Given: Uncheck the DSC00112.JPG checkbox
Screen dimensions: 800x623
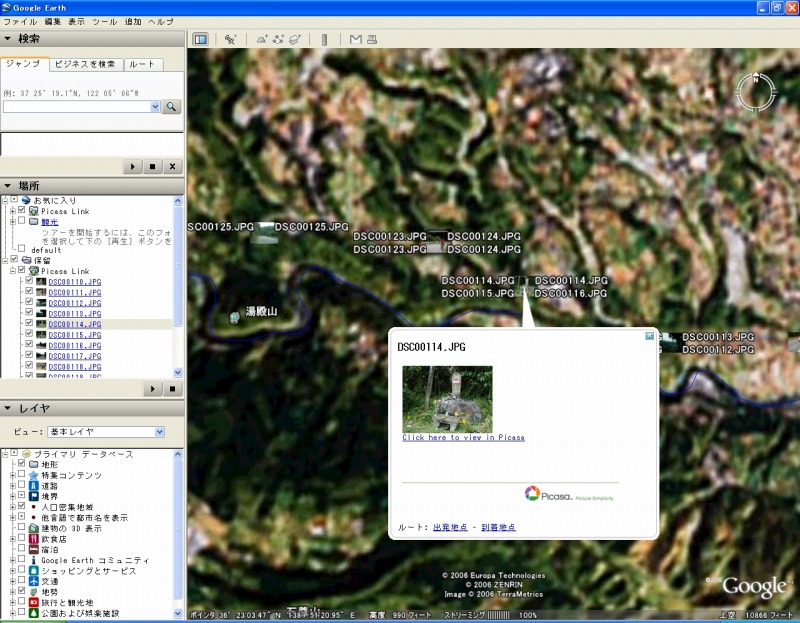Looking at the screenshot, I should 29,303.
